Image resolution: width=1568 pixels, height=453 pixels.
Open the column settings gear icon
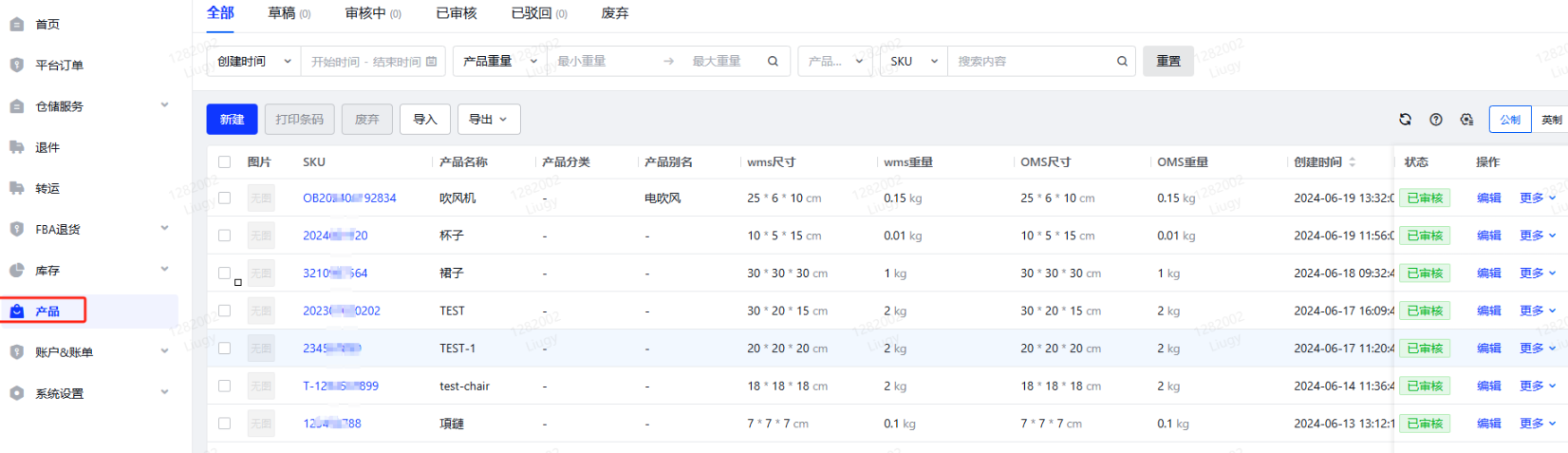1466,120
